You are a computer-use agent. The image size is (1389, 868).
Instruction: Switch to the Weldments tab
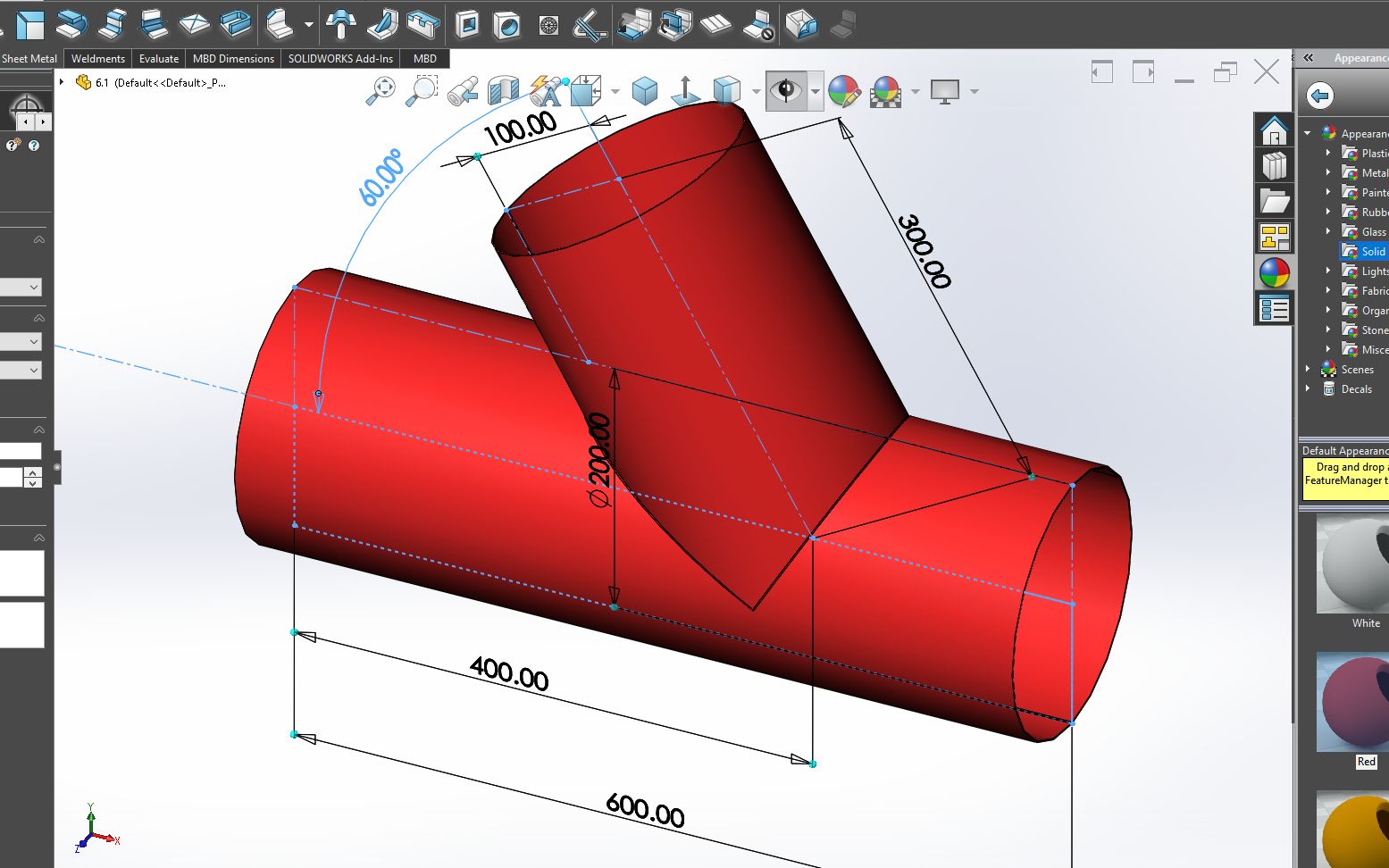click(96, 58)
